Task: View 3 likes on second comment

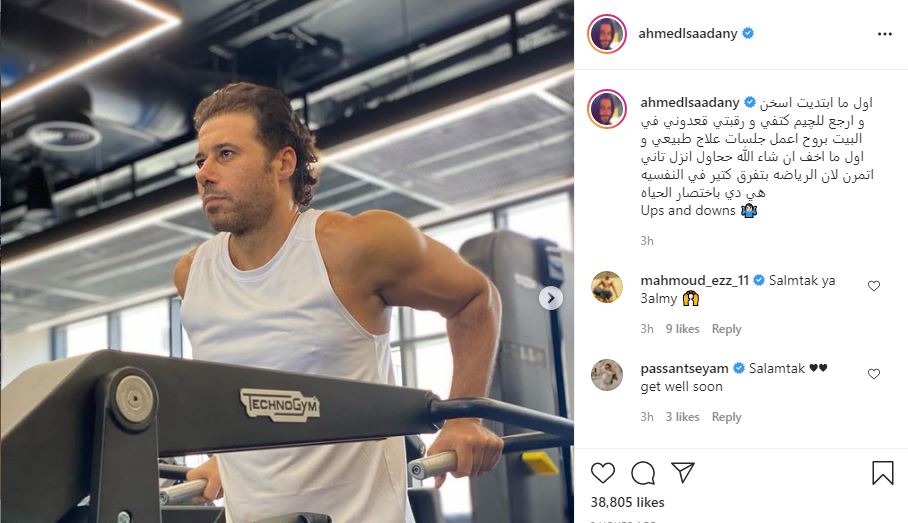Action: pyautogui.click(x=682, y=417)
